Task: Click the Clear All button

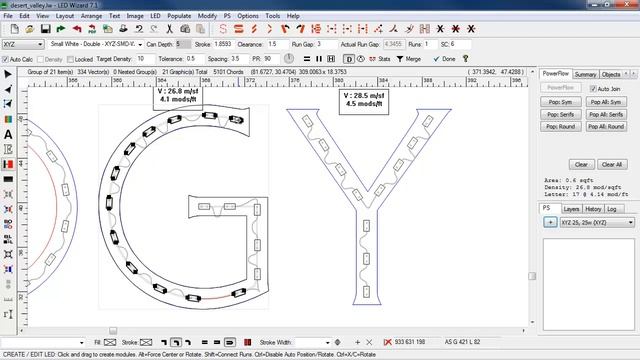Action: point(612,164)
